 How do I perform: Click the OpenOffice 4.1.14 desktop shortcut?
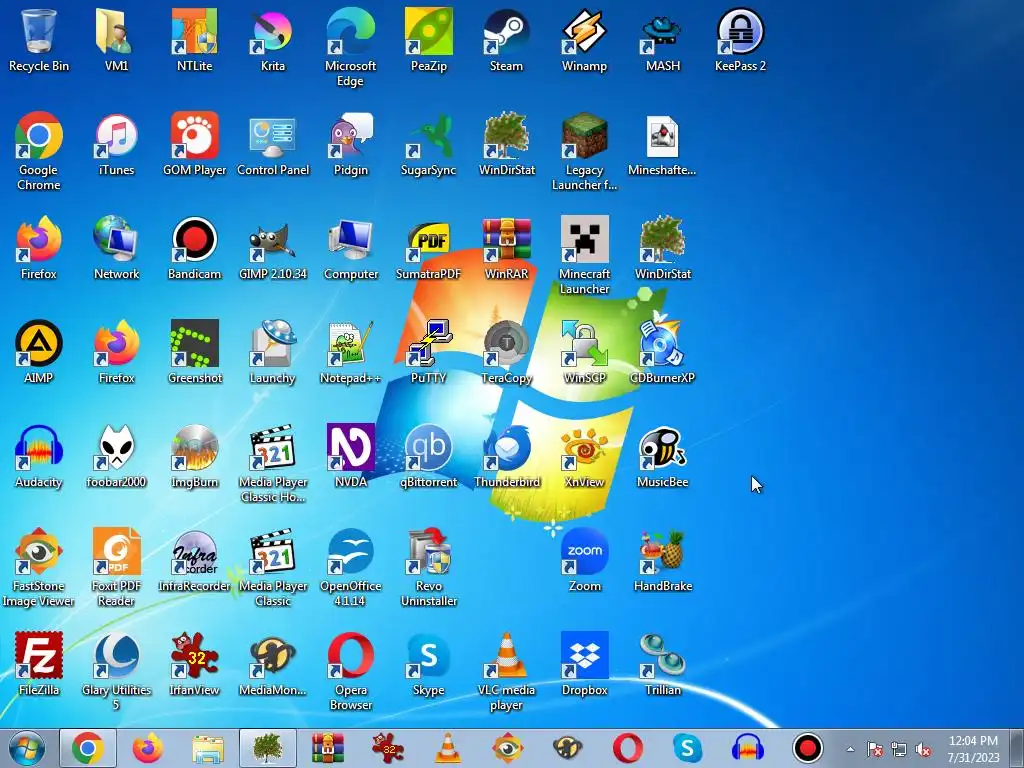[x=350, y=567]
